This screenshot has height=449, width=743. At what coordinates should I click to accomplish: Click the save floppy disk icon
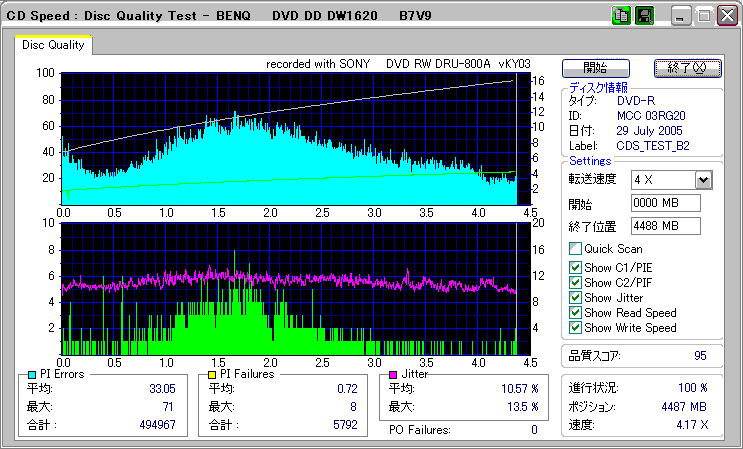(x=644, y=16)
